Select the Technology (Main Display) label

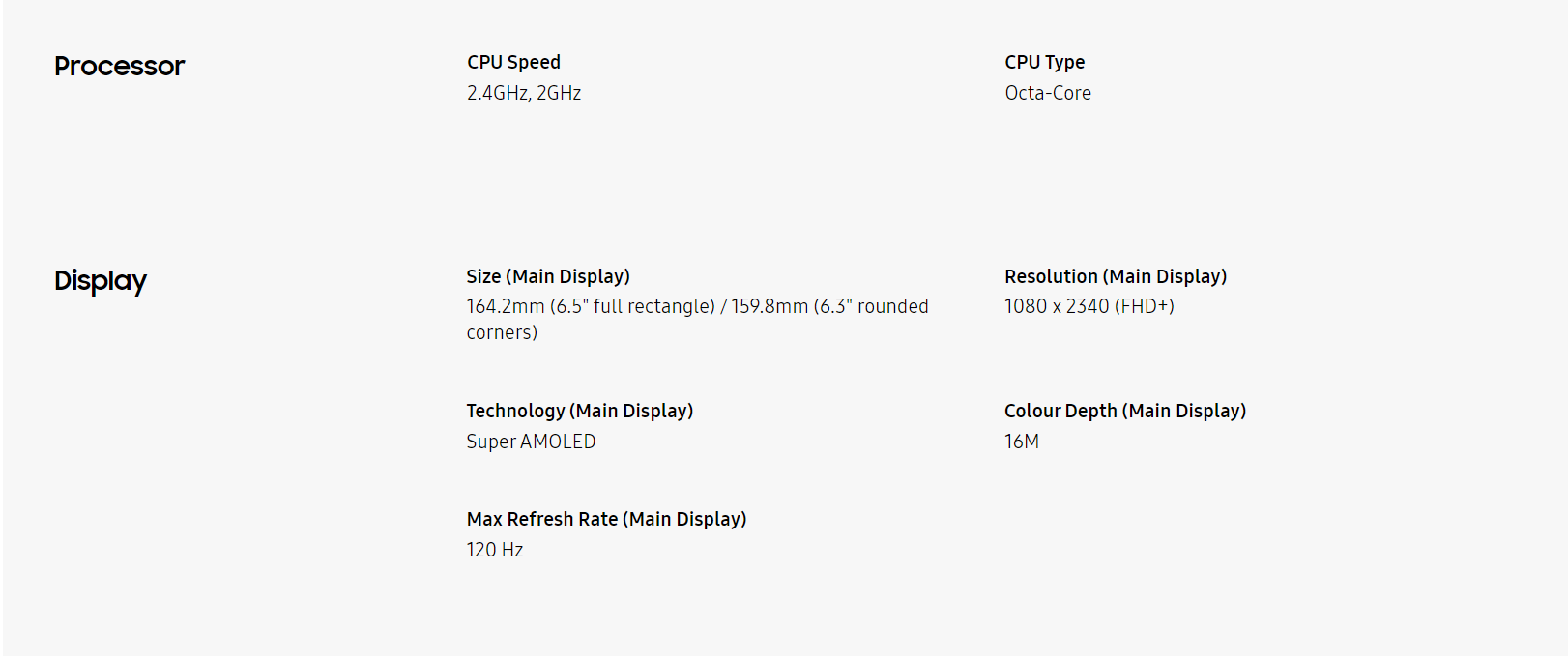[580, 411]
